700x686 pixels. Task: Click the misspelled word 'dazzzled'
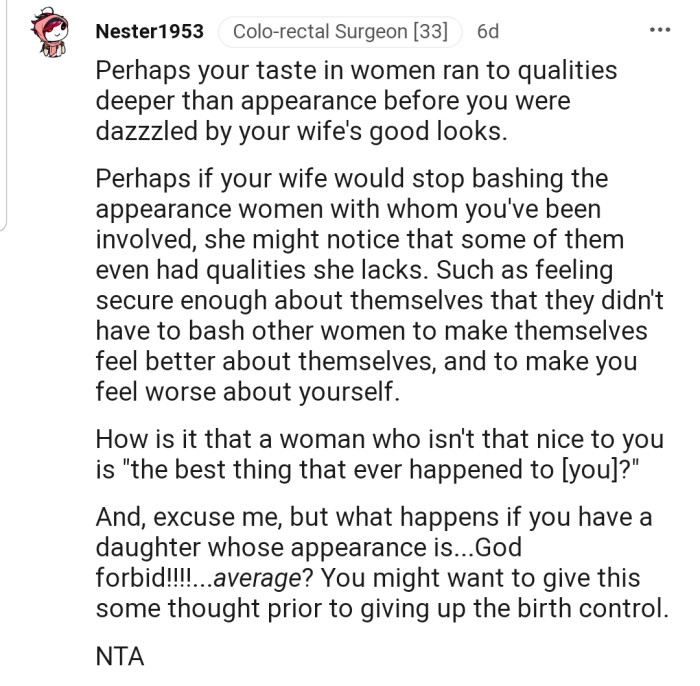click(x=146, y=131)
